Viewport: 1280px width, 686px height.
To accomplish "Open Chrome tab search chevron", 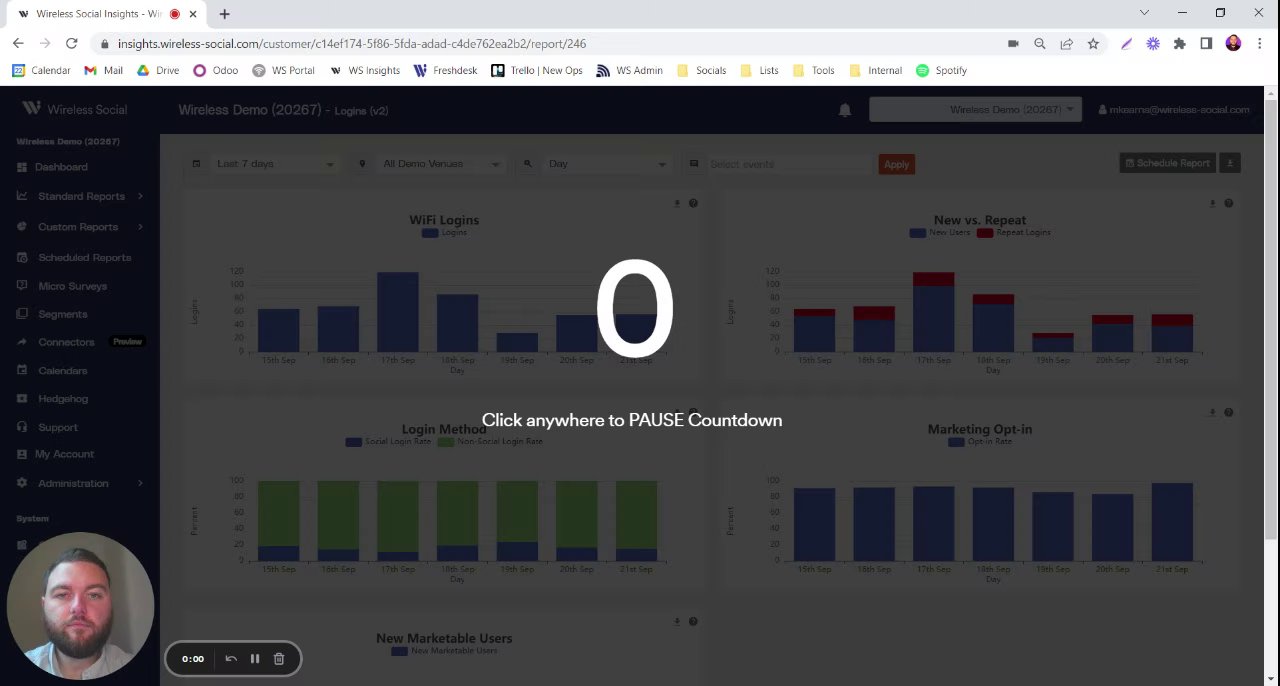I will point(1144,13).
